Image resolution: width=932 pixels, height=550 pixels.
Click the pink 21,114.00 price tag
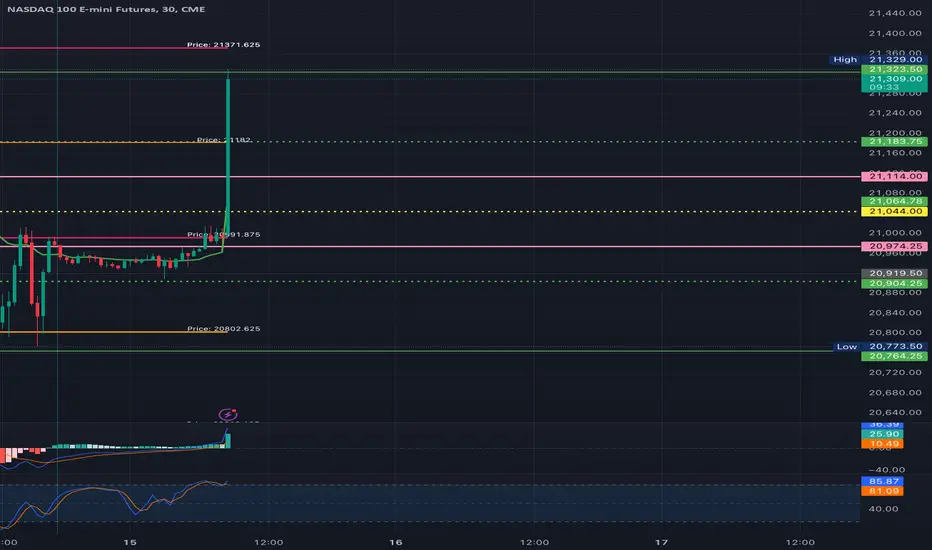pos(894,176)
